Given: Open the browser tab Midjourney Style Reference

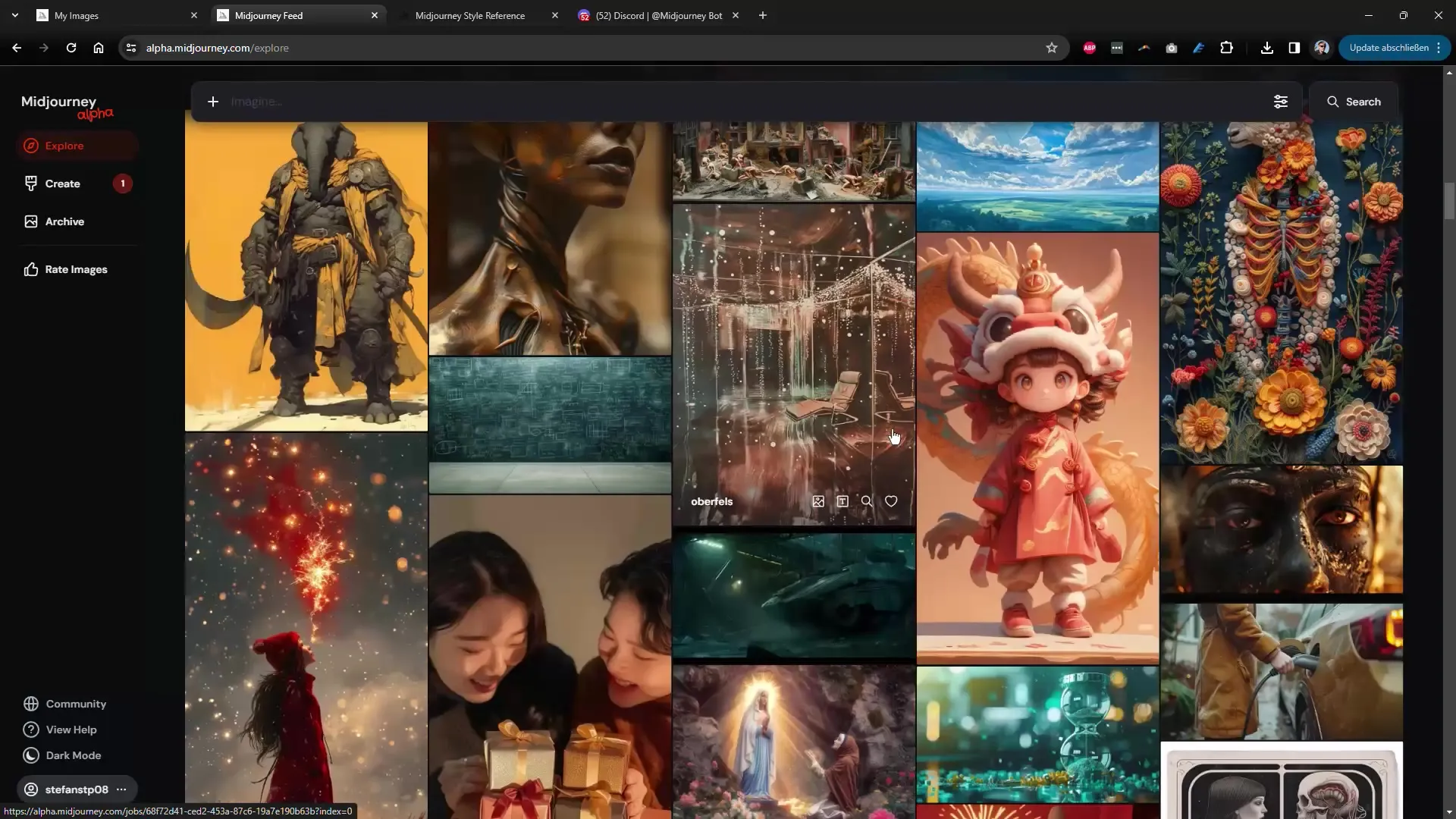Looking at the screenshot, I should pyautogui.click(x=470, y=15).
